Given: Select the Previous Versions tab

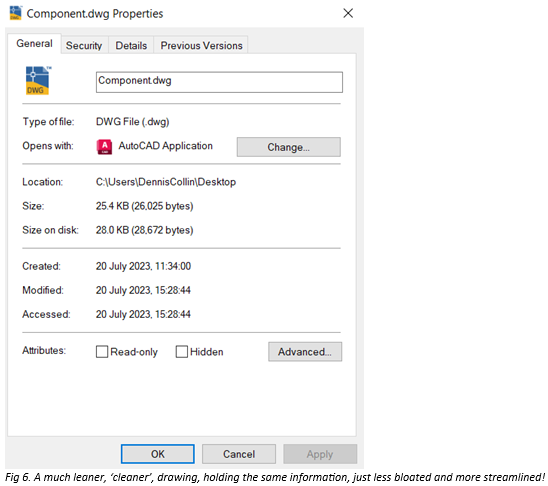Looking at the screenshot, I should click(x=201, y=45).
